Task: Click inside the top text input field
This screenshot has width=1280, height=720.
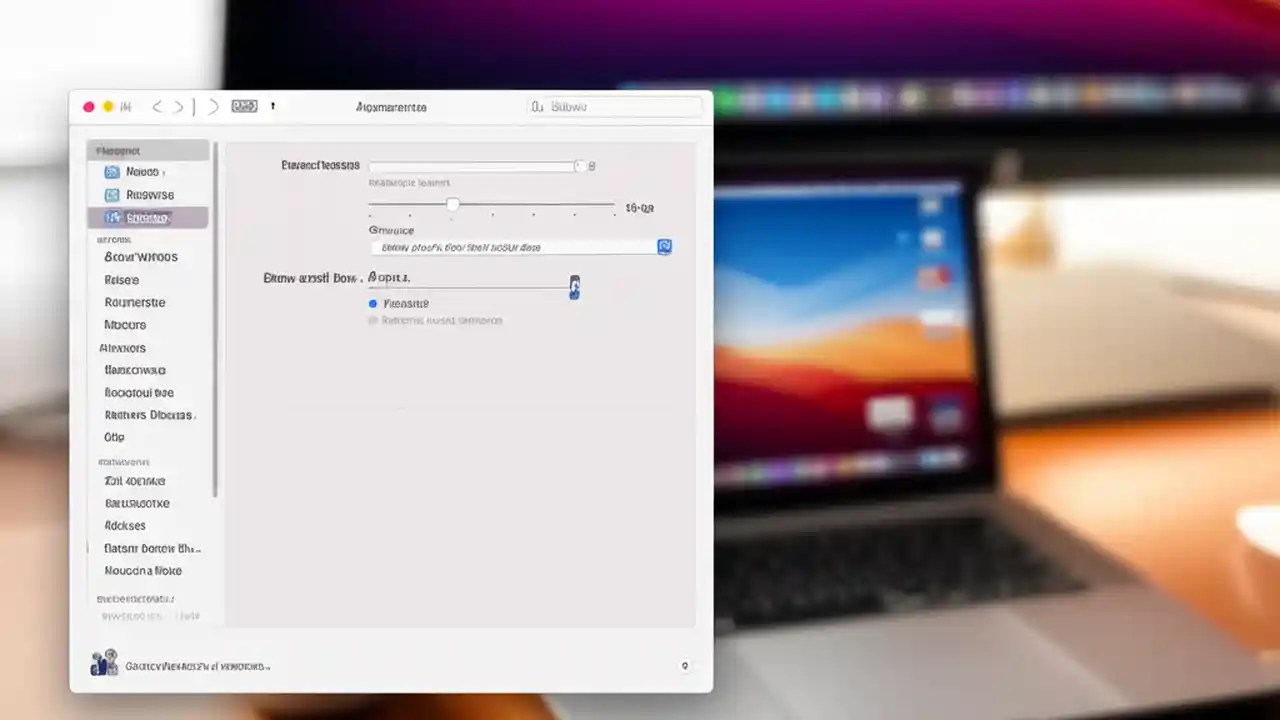Action: (x=470, y=166)
